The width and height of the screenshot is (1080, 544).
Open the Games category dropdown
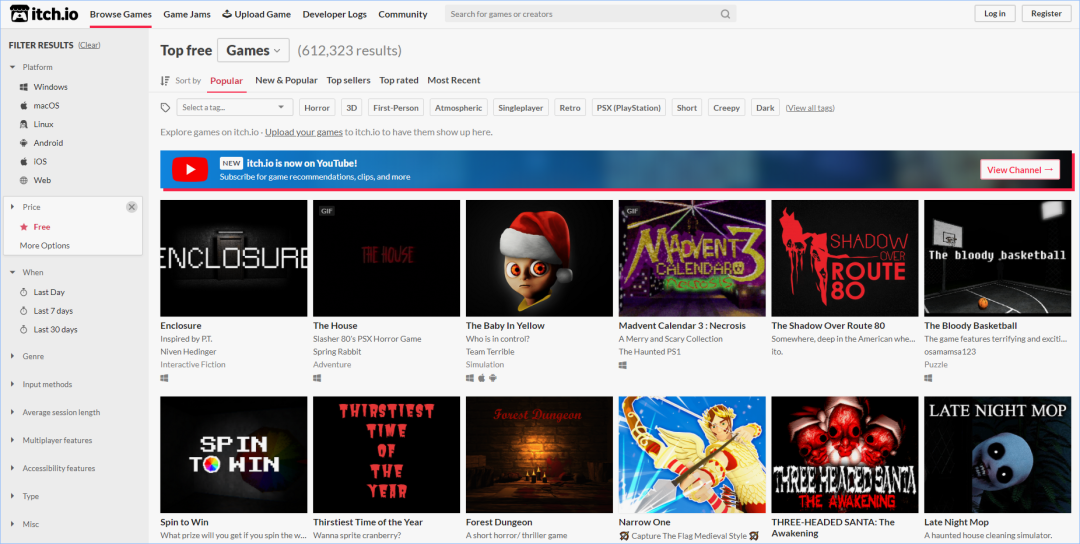(x=253, y=50)
